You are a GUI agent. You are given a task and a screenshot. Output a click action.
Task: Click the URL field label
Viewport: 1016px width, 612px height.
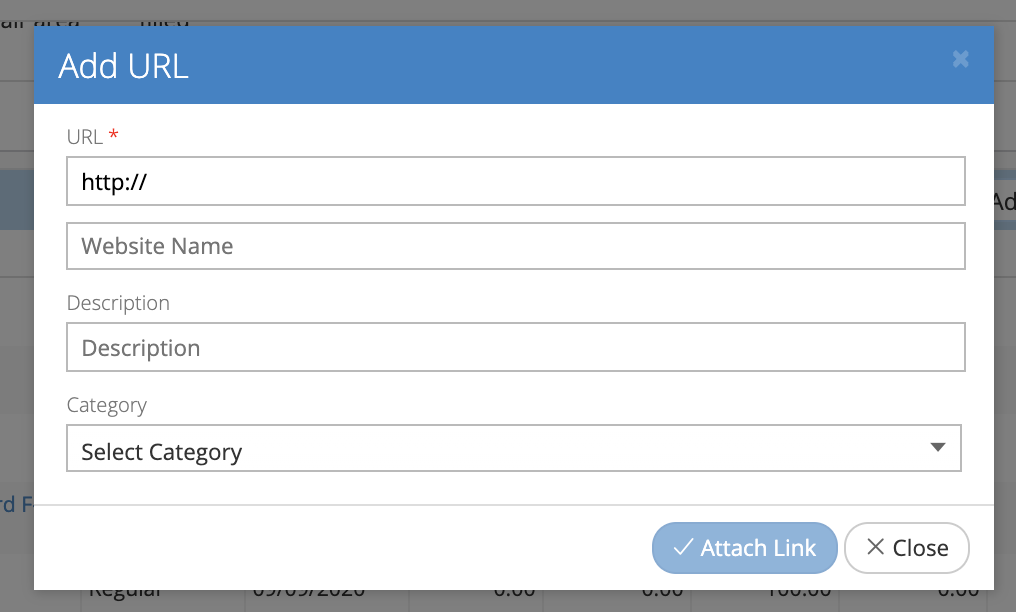pos(85,137)
